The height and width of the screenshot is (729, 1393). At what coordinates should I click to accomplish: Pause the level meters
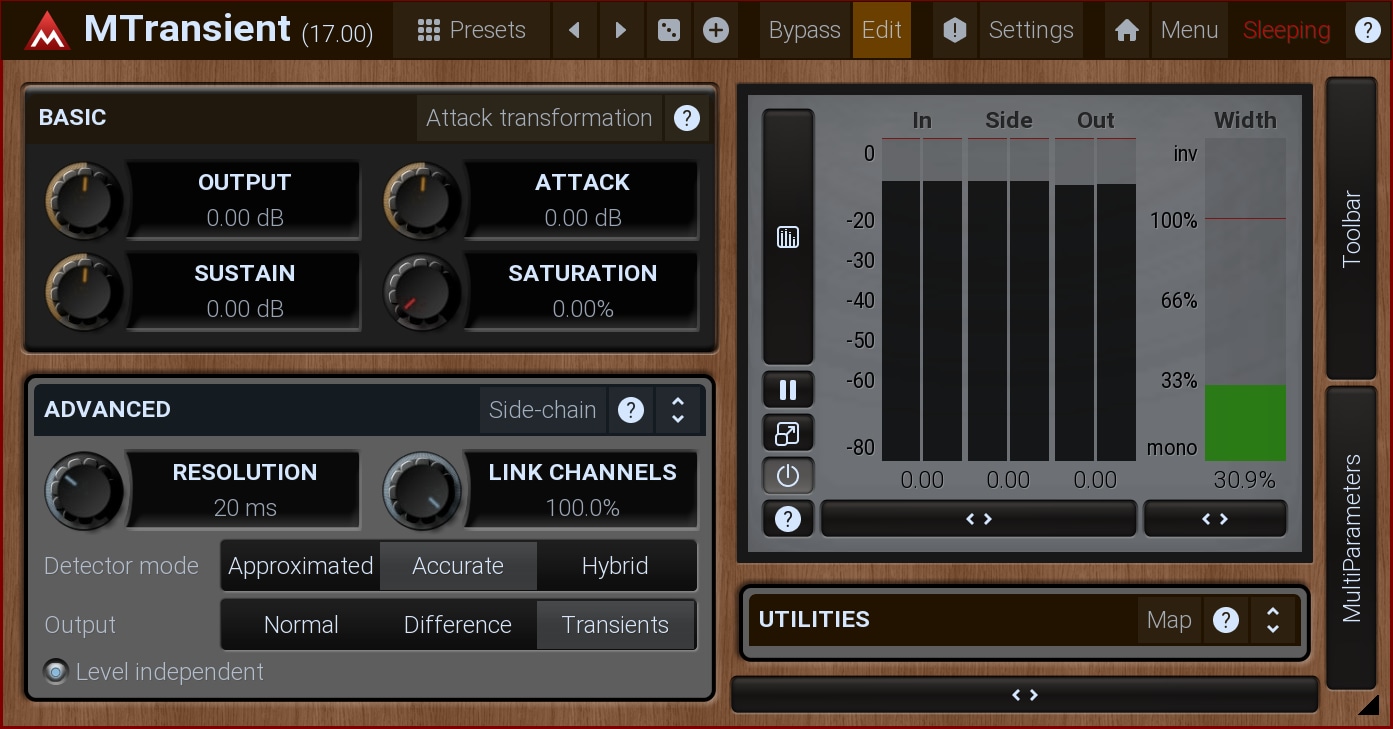pos(788,390)
